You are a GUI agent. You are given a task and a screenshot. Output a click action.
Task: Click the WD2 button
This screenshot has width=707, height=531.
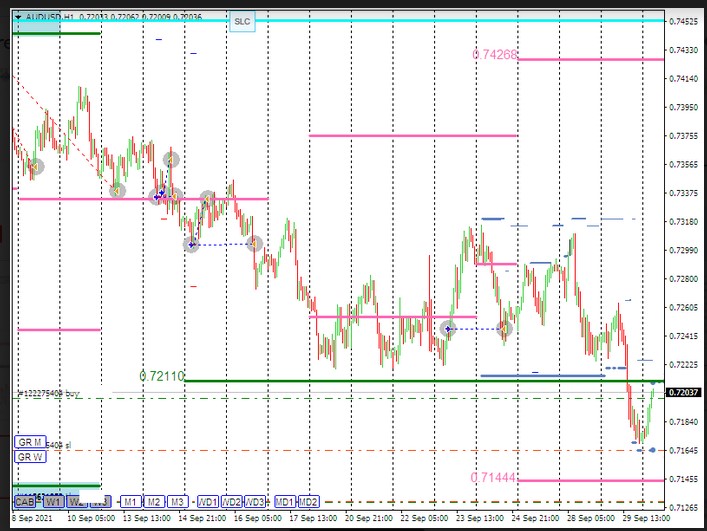click(x=232, y=501)
